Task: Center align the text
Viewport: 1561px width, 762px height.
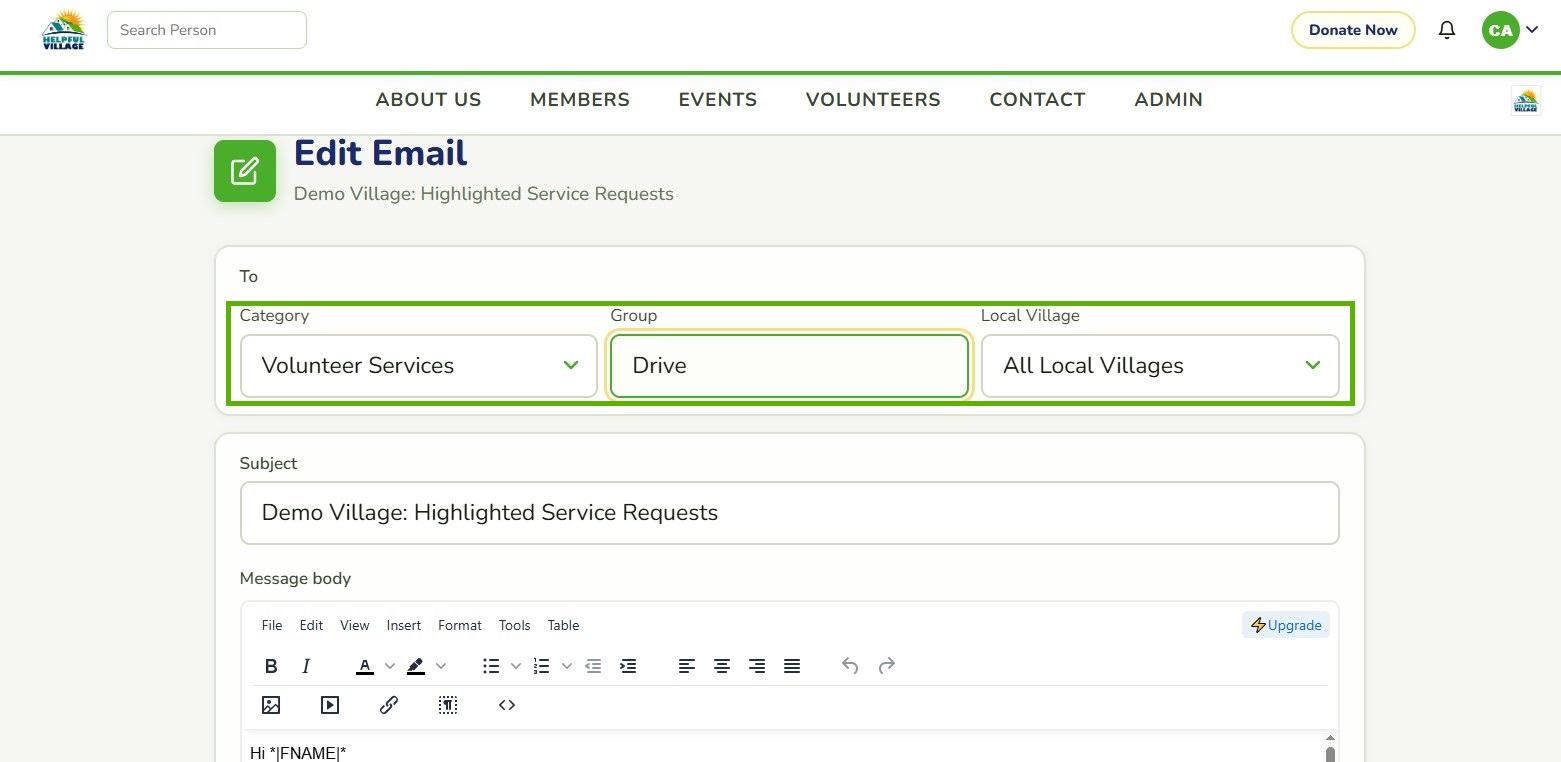Action: tap(722, 666)
